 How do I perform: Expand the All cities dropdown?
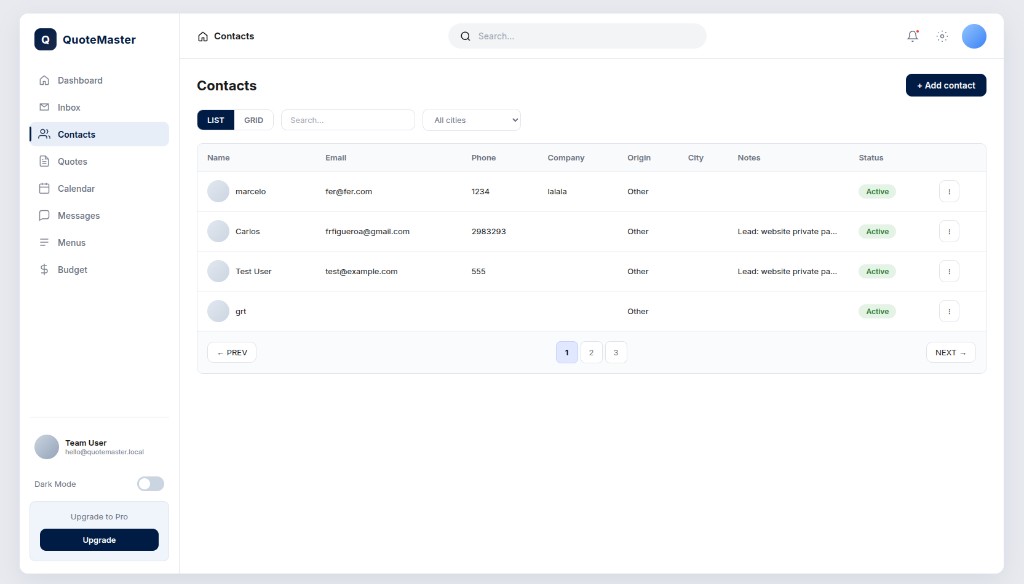[471, 120]
